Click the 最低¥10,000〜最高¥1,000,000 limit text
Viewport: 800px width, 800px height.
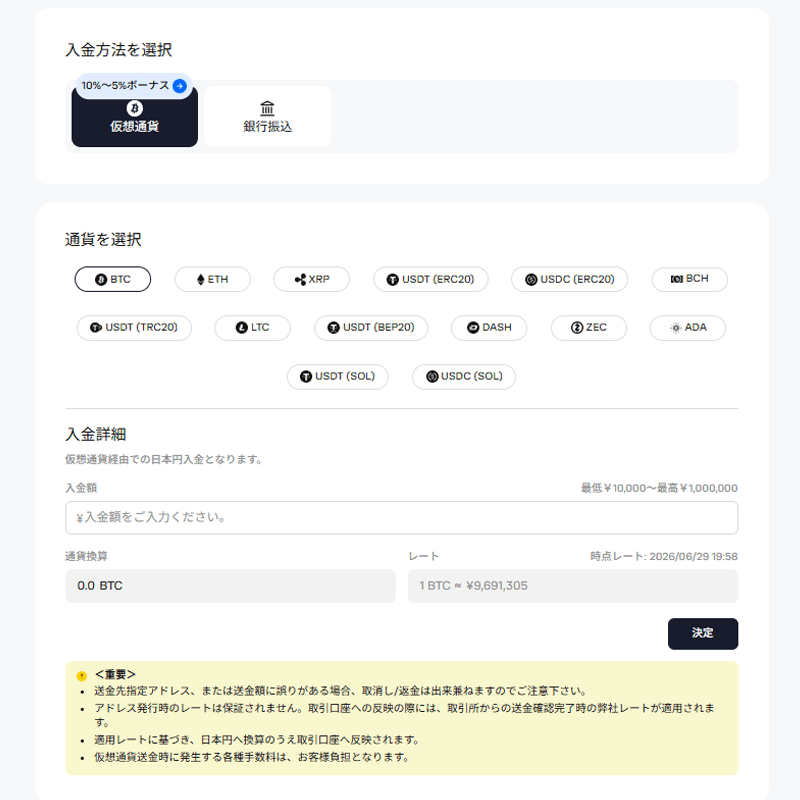(659, 488)
